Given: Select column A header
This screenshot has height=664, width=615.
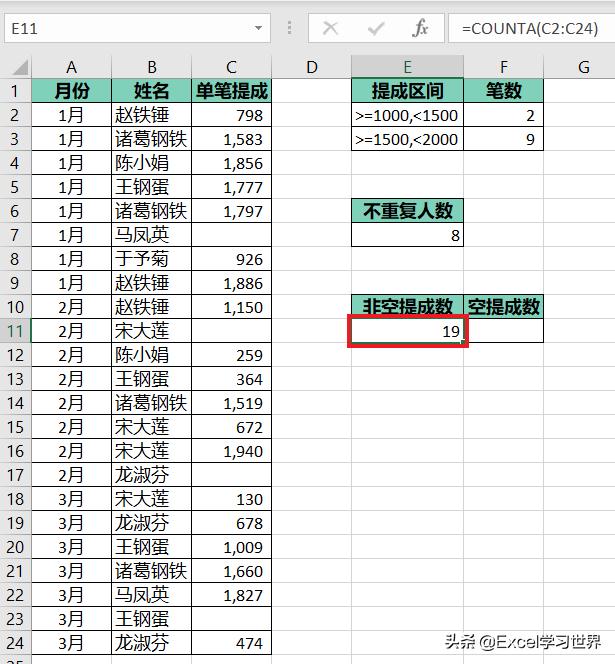Looking at the screenshot, I should [71, 67].
